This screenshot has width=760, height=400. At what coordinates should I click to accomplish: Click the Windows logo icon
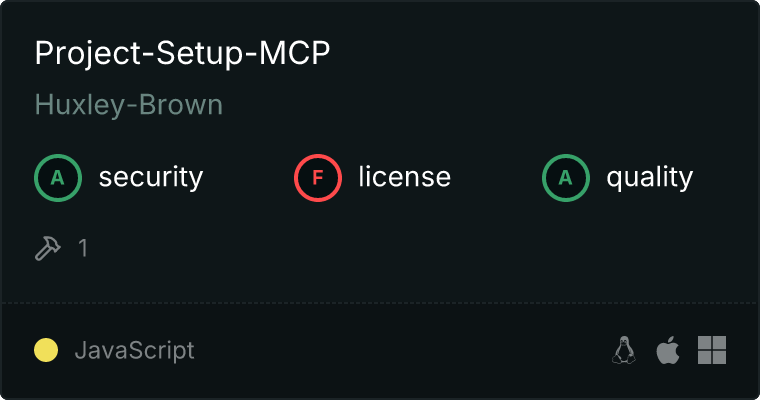(x=712, y=350)
